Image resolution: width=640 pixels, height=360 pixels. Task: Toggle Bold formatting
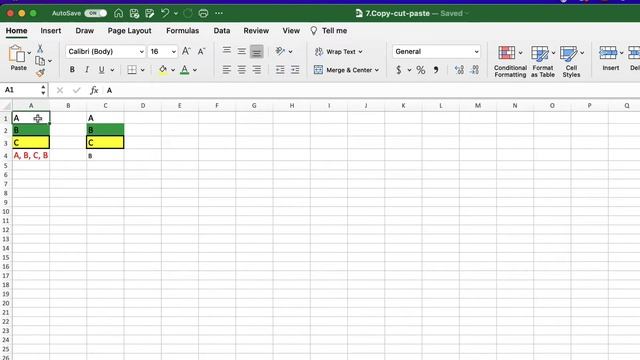click(72, 70)
